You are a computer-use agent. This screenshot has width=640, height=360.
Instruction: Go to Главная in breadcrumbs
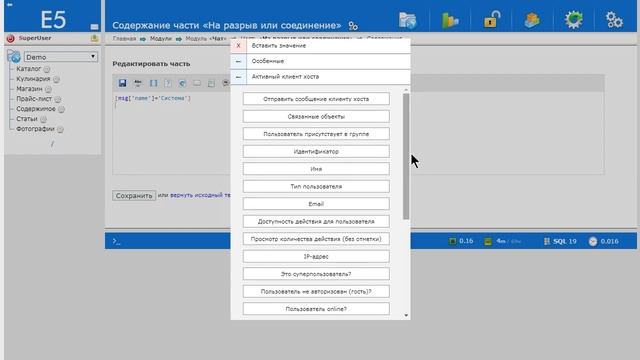pos(124,39)
